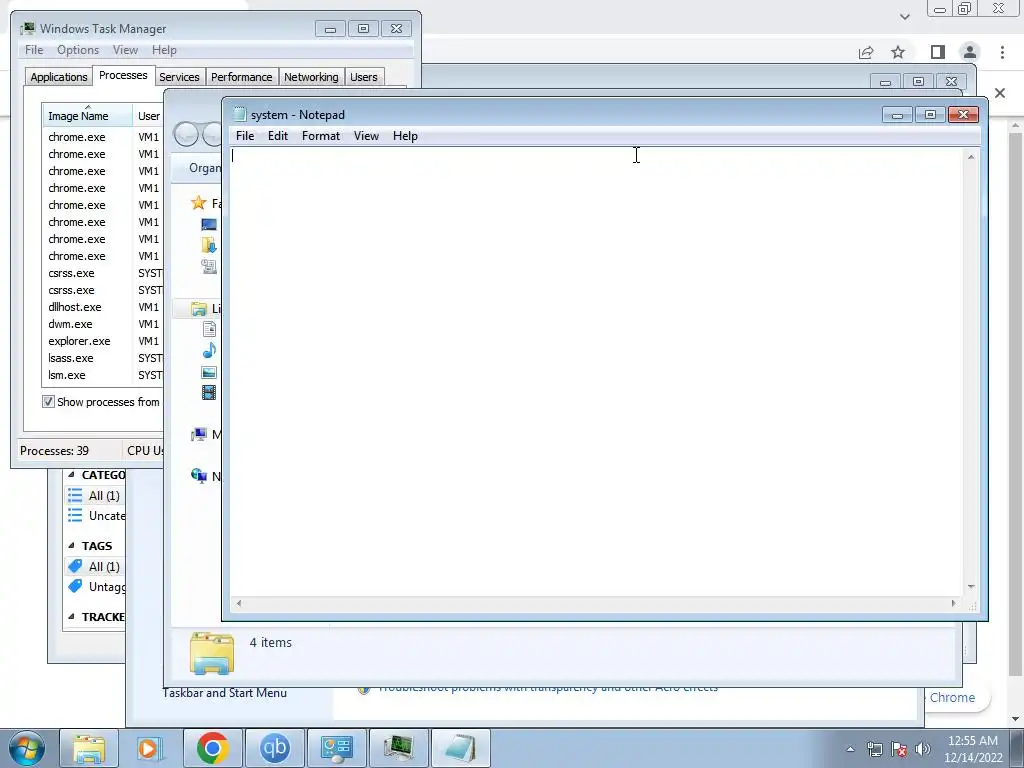Open Task Manager View menu
1024x768 pixels.
pyautogui.click(x=125, y=50)
